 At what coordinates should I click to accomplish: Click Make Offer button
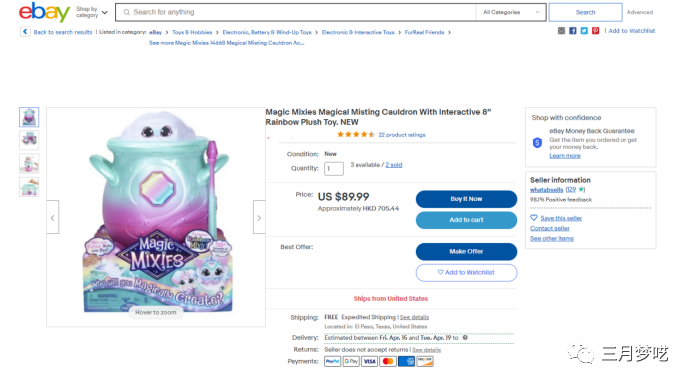pos(466,252)
